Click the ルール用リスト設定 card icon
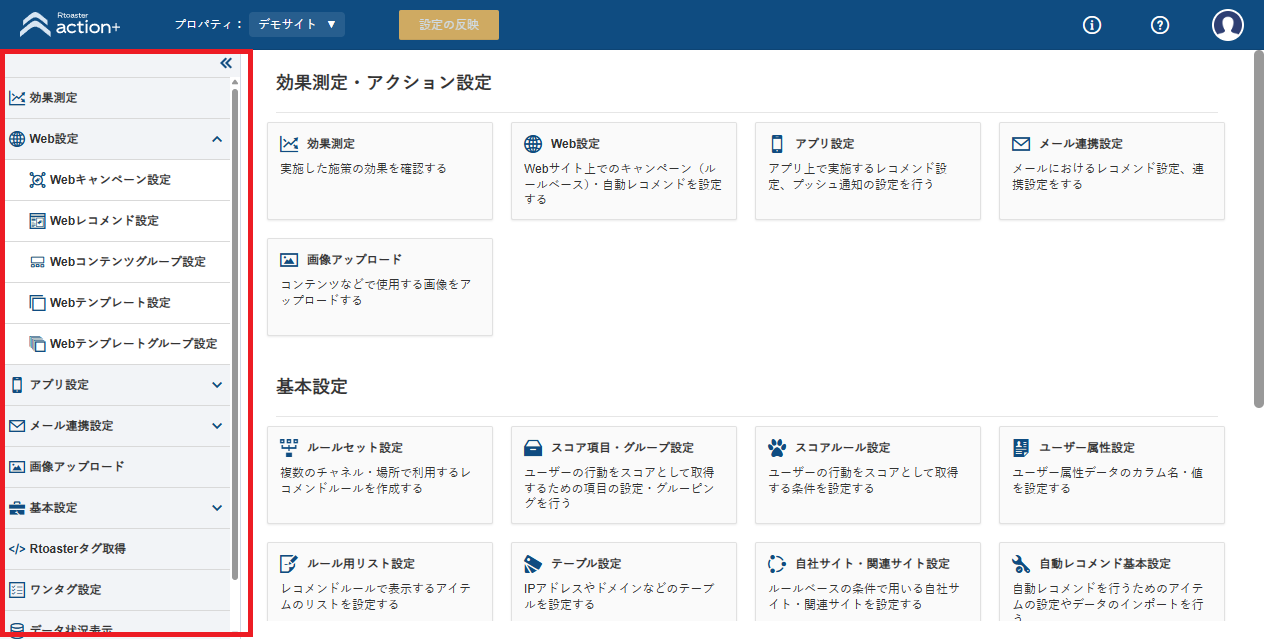This screenshot has height=639, width=1264. 290,564
